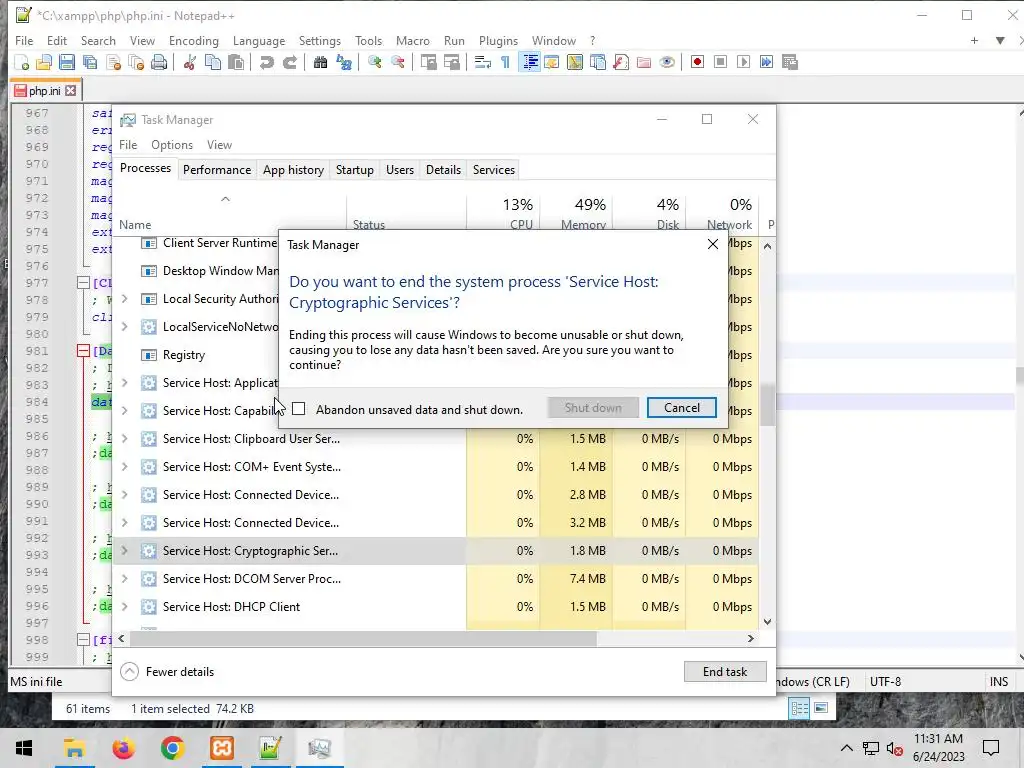The width and height of the screenshot is (1024, 768).
Task: Switch to the Startup tab
Action: click(x=355, y=170)
